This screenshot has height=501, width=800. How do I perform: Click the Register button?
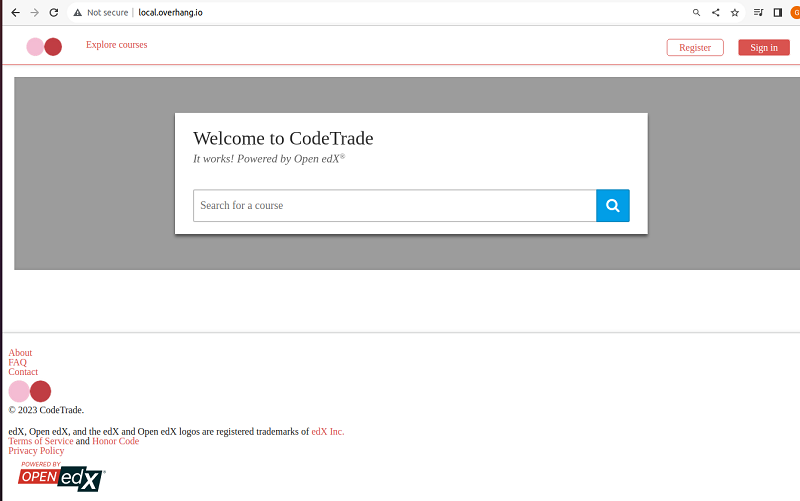[695, 47]
